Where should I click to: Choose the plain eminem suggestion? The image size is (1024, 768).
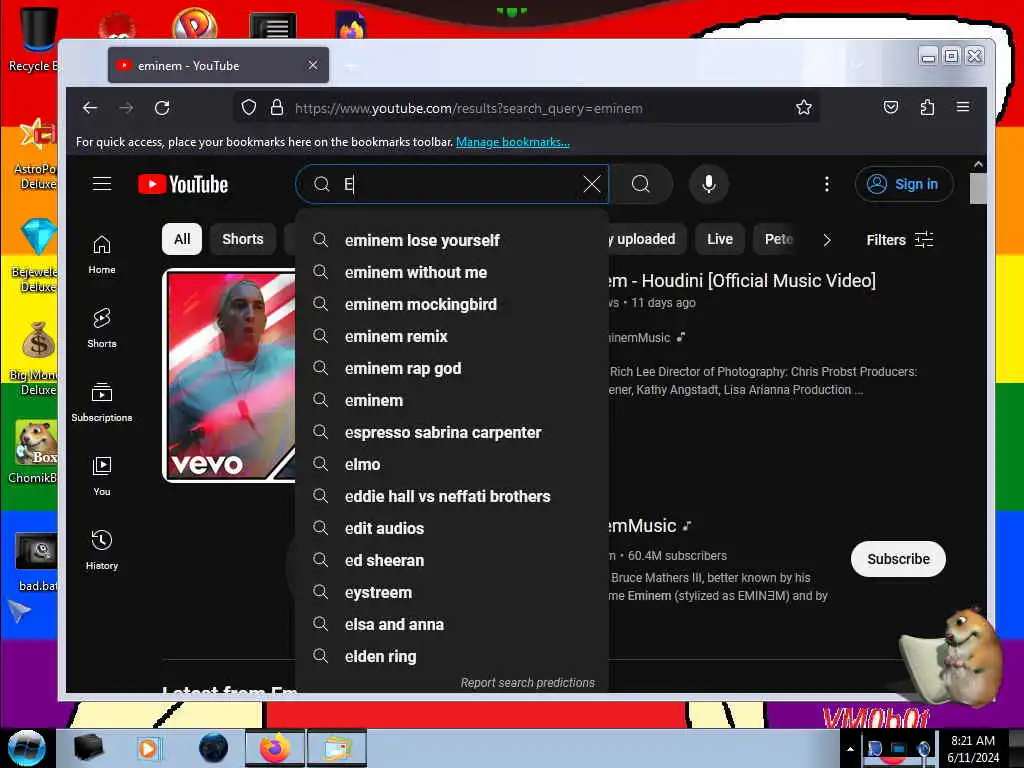[452, 400]
